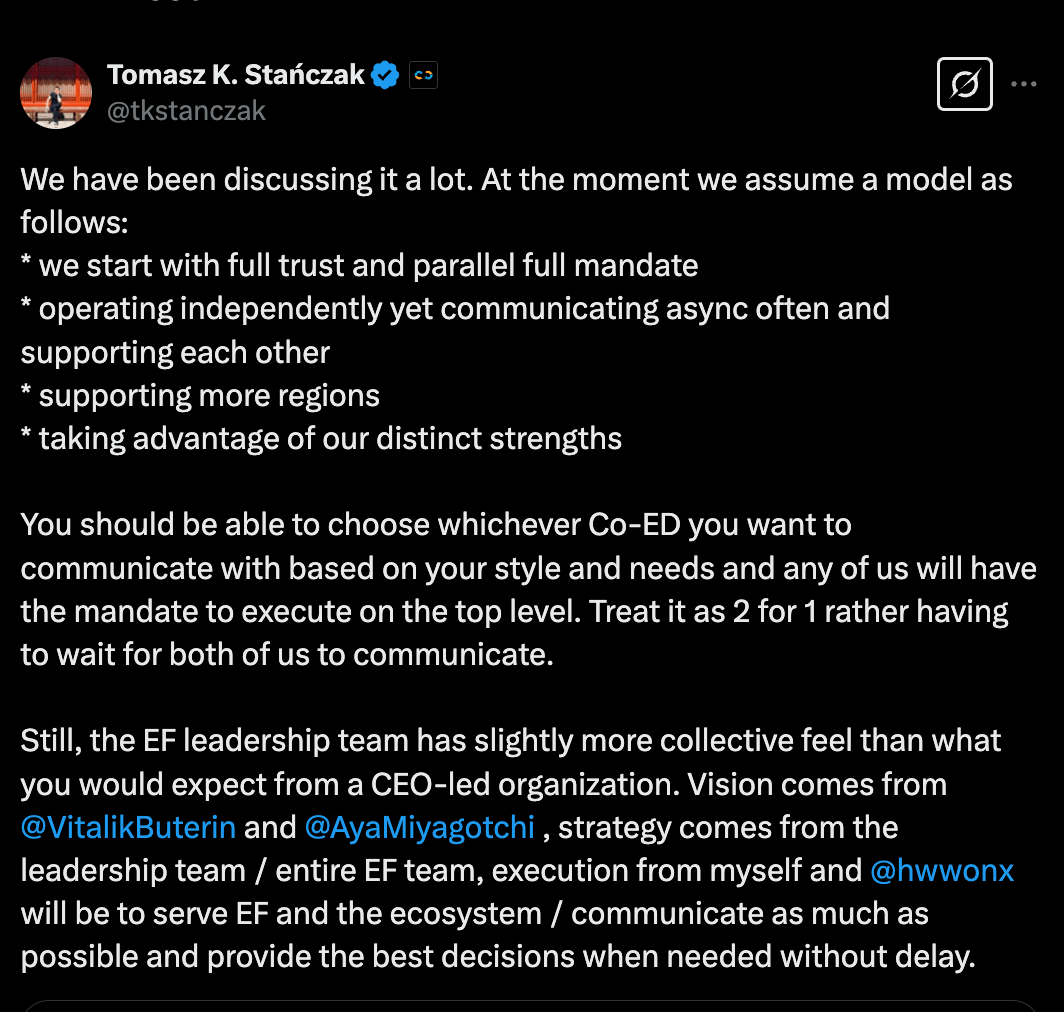This screenshot has width=1064, height=1012.
Task: Click the affiliation badge beside the name
Action: coord(423,75)
